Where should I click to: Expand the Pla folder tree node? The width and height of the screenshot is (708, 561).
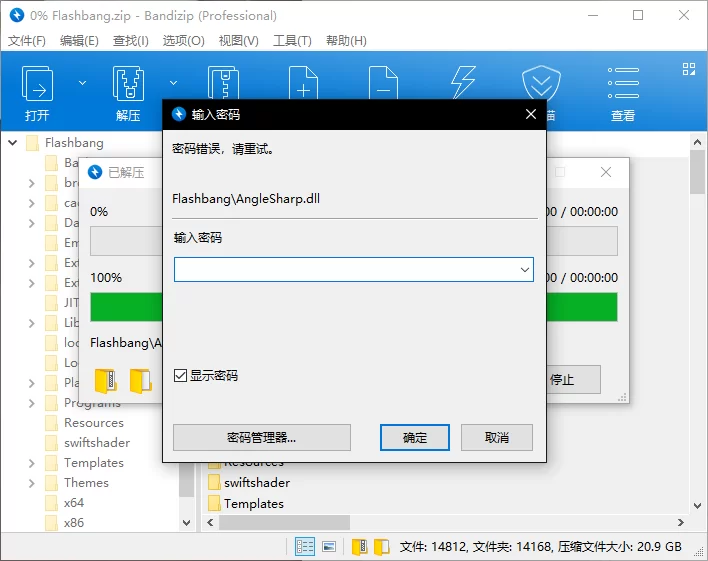[x=31, y=383]
